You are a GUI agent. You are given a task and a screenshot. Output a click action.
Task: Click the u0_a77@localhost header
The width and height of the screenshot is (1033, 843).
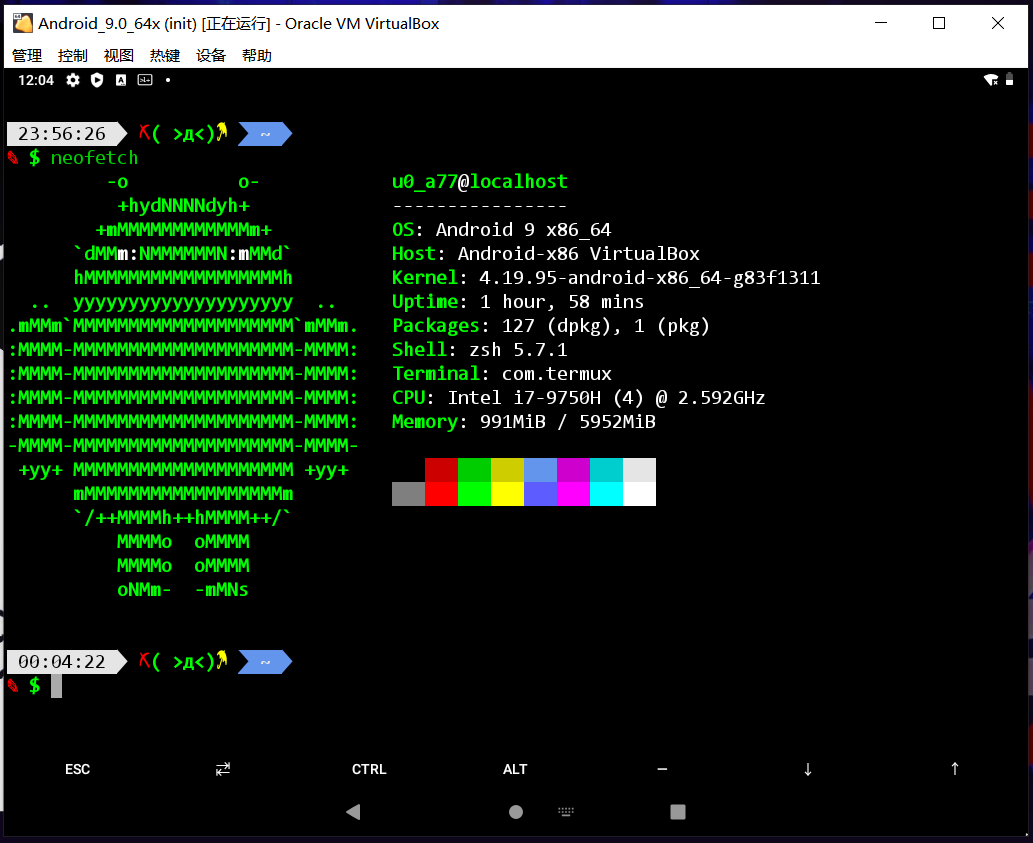pos(480,181)
